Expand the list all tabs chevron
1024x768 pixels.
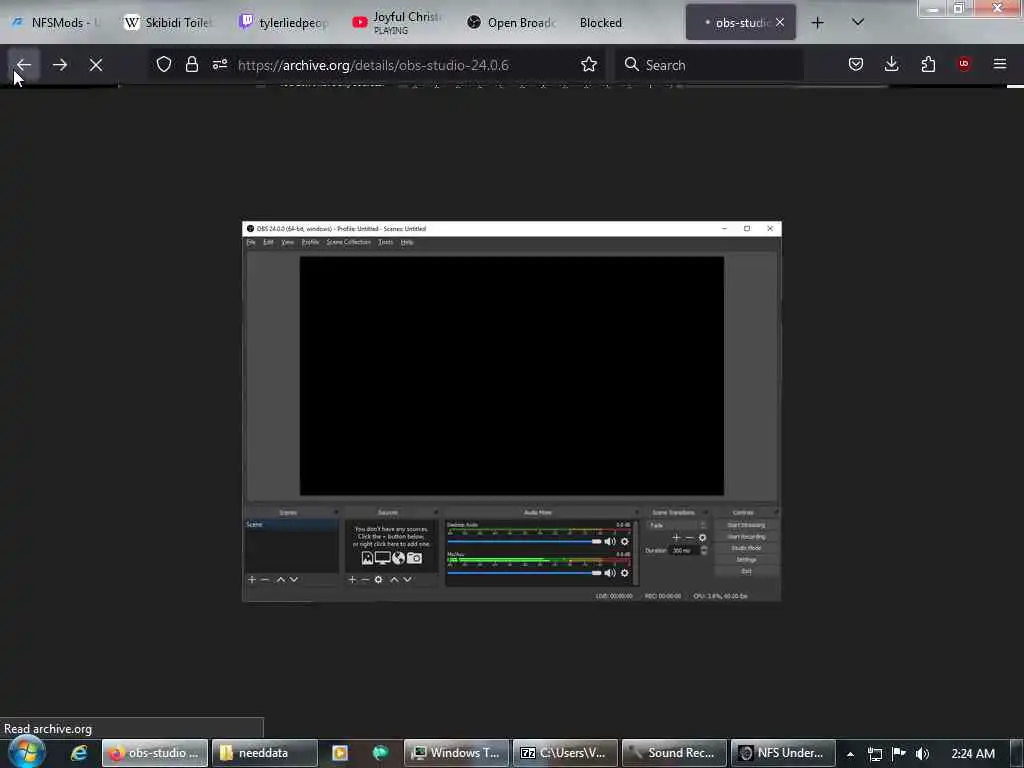(x=858, y=22)
